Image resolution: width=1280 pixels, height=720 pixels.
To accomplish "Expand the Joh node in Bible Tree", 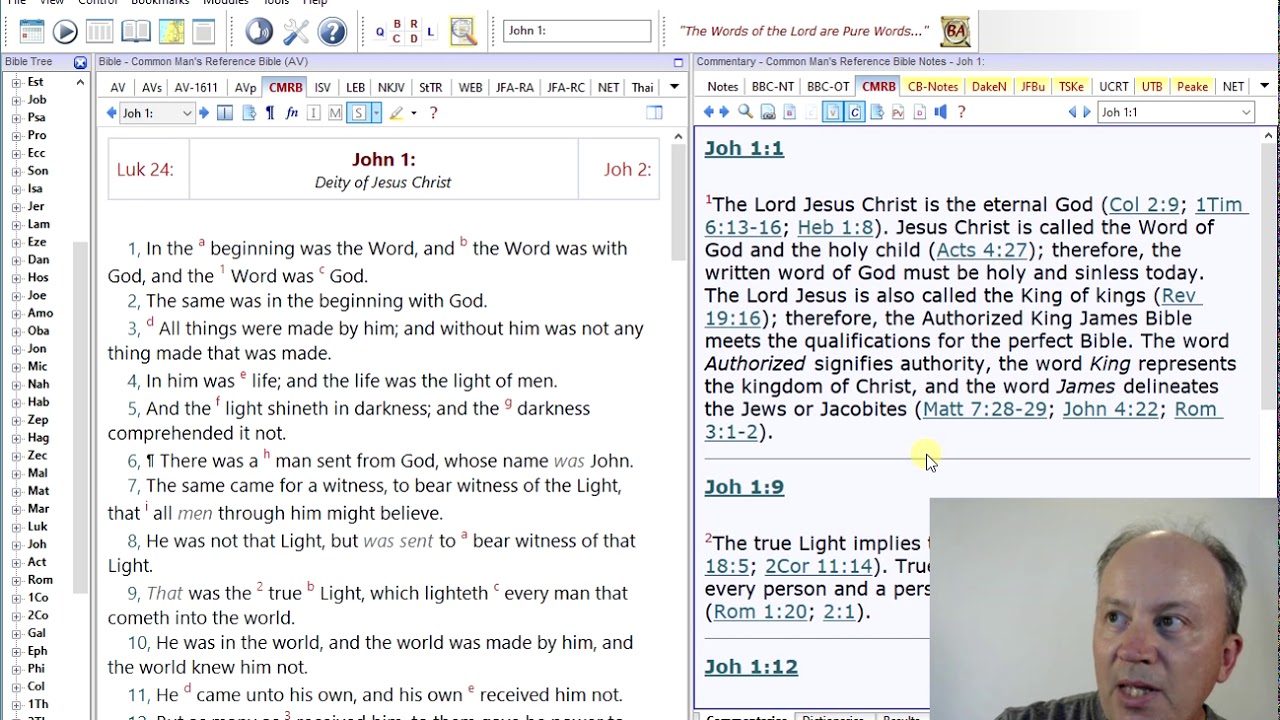I will tap(17, 545).
